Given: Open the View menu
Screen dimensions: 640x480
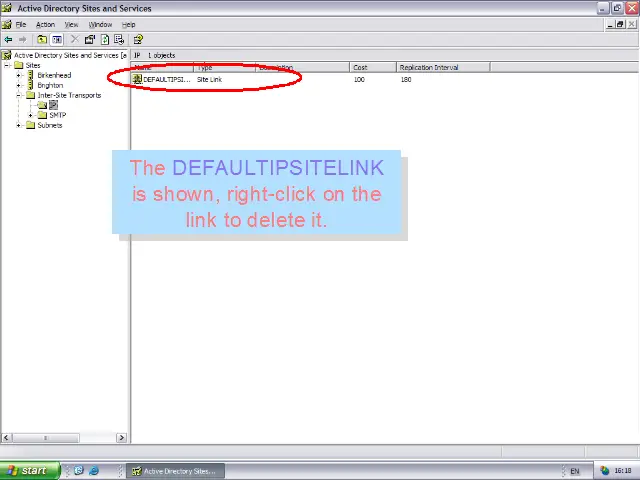Looking at the screenshot, I should pos(71,24).
